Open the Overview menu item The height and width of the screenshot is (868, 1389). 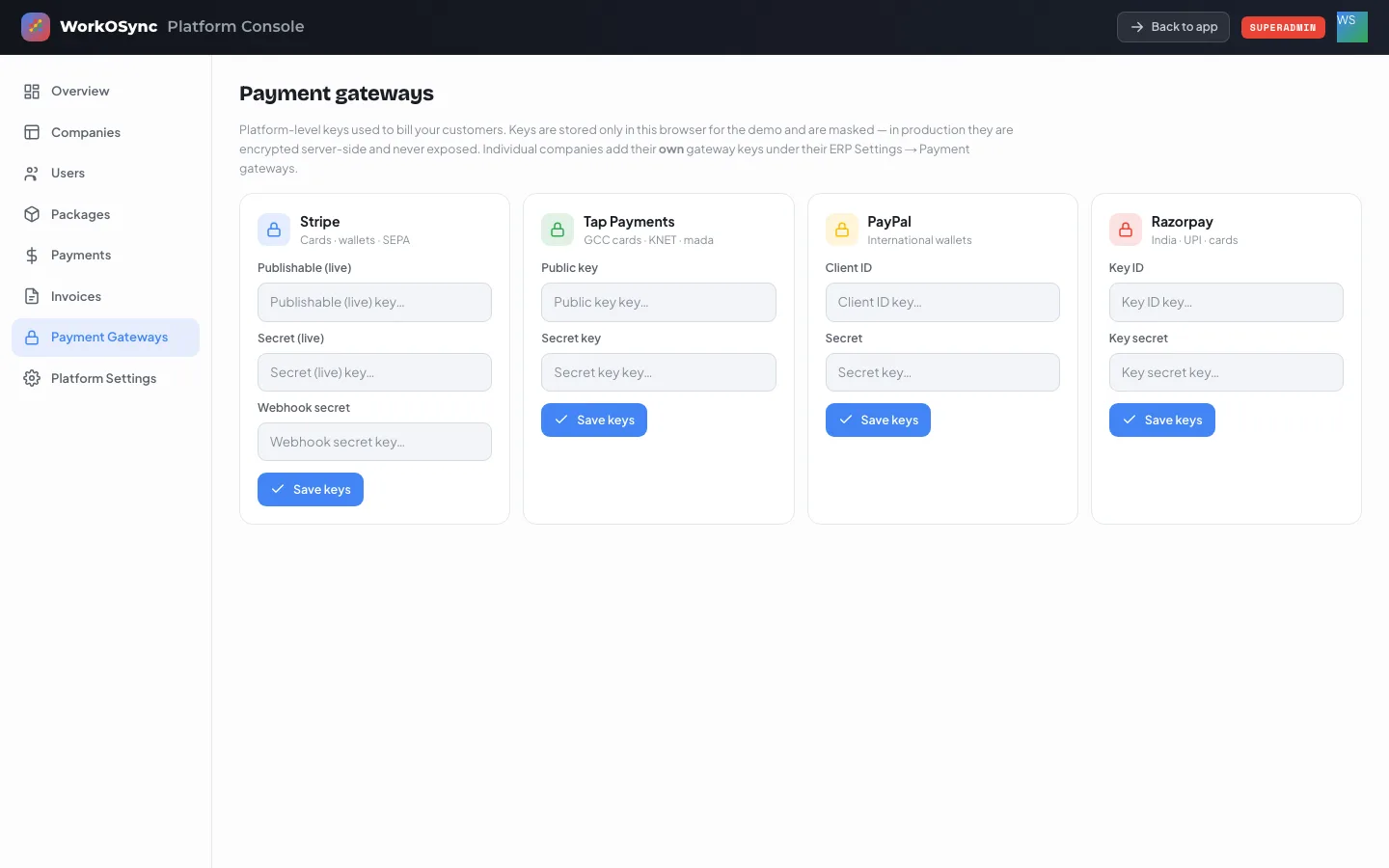[x=106, y=92]
